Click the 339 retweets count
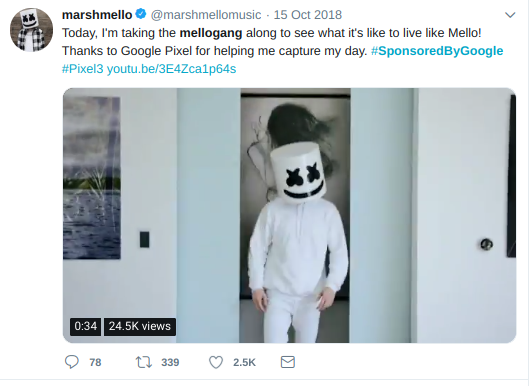The height and width of the screenshot is (386, 529). 170,362
